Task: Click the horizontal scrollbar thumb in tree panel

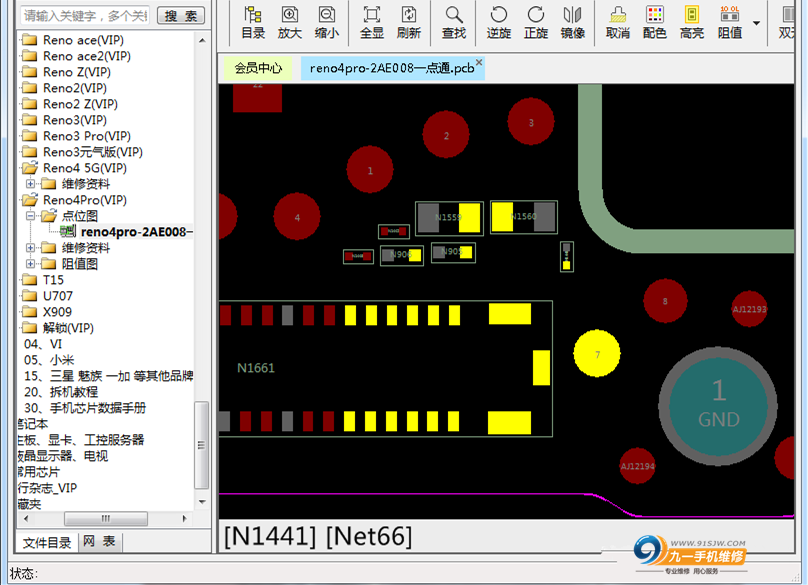Action: click(106, 518)
